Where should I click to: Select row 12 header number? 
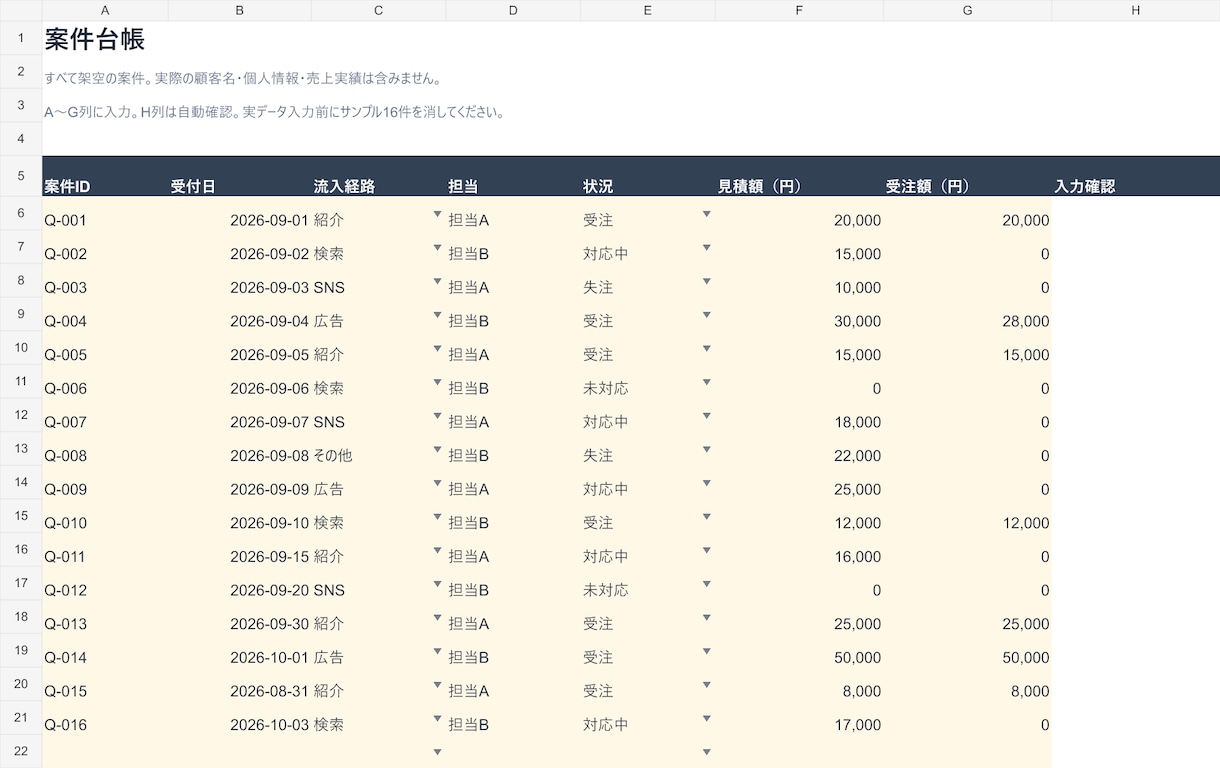coord(21,414)
